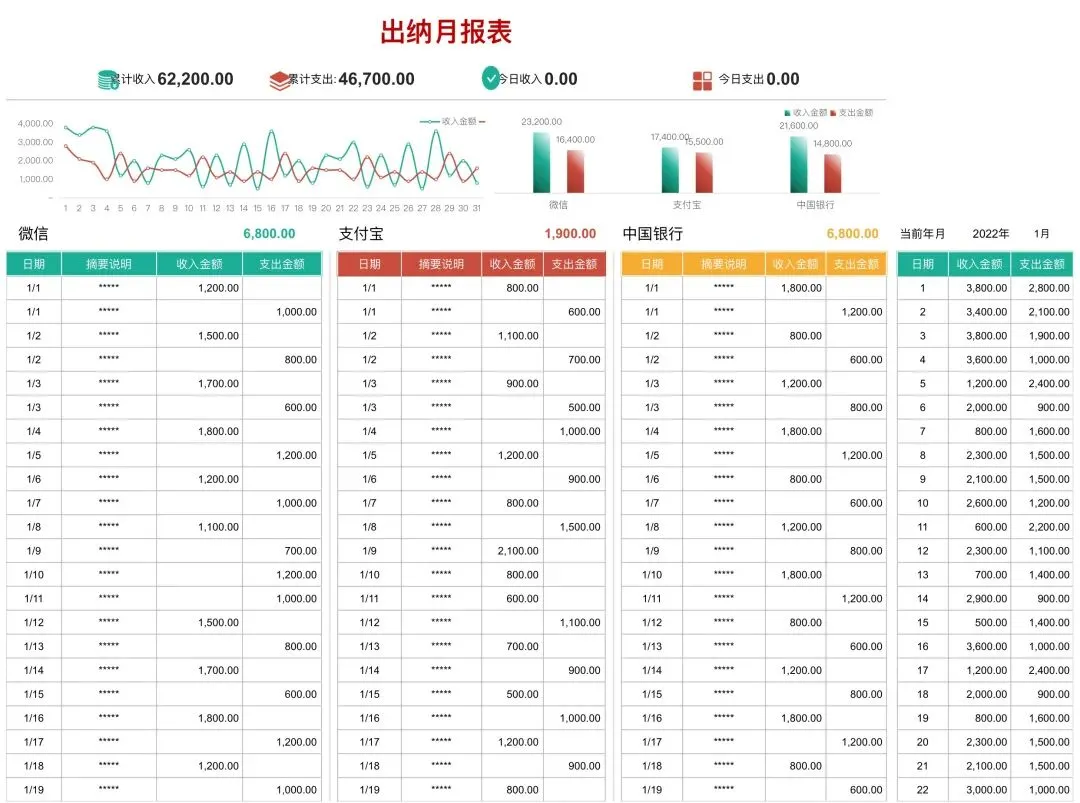Click the 1,000.00 axis label on line chart

tap(37, 178)
